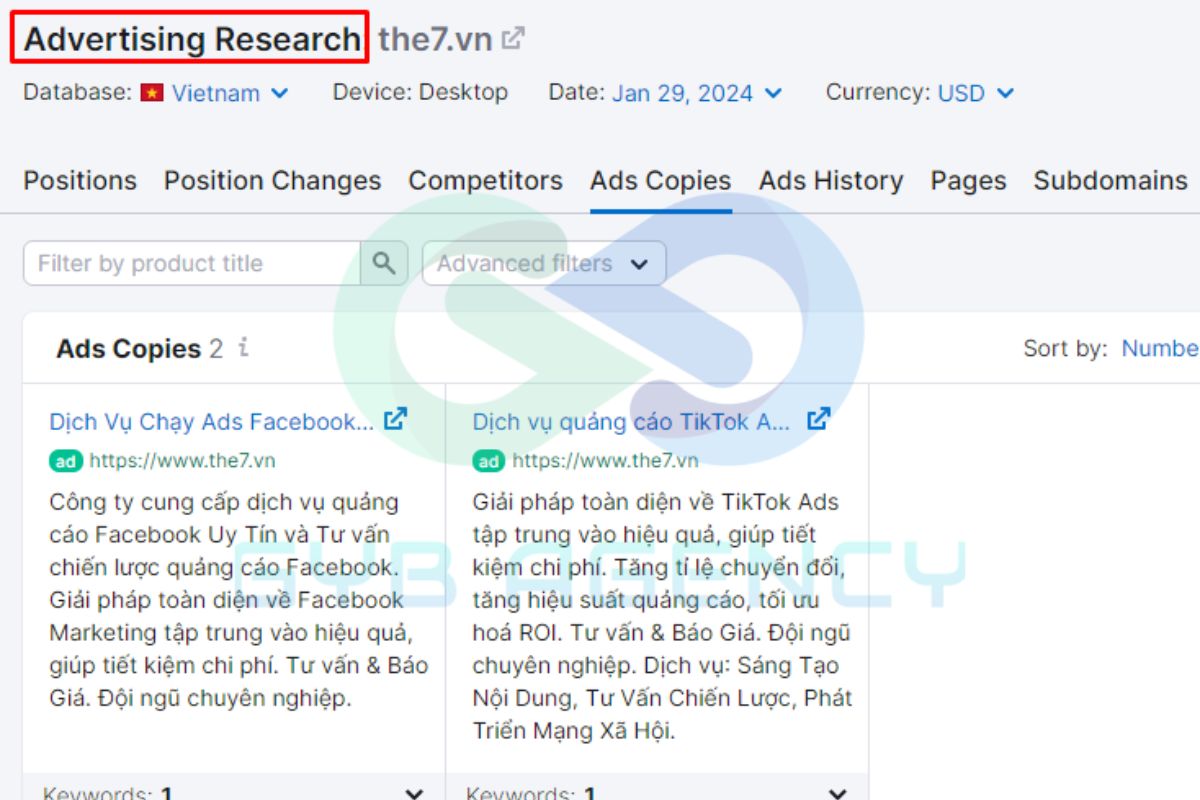This screenshot has width=1200, height=800.
Task: Click TikTok ad description text
Action: (x=662, y=616)
